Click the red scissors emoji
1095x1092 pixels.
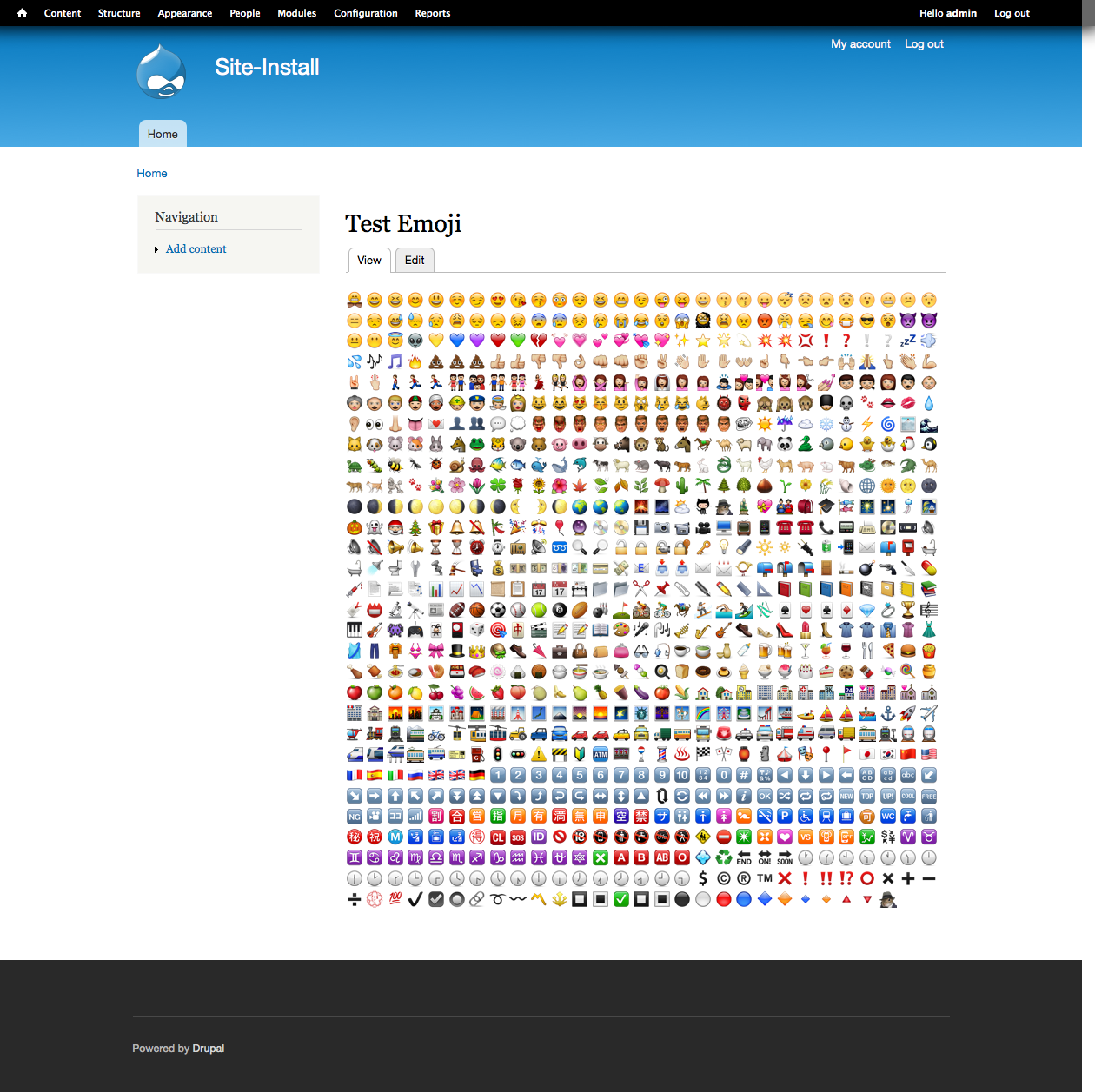(641, 589)
